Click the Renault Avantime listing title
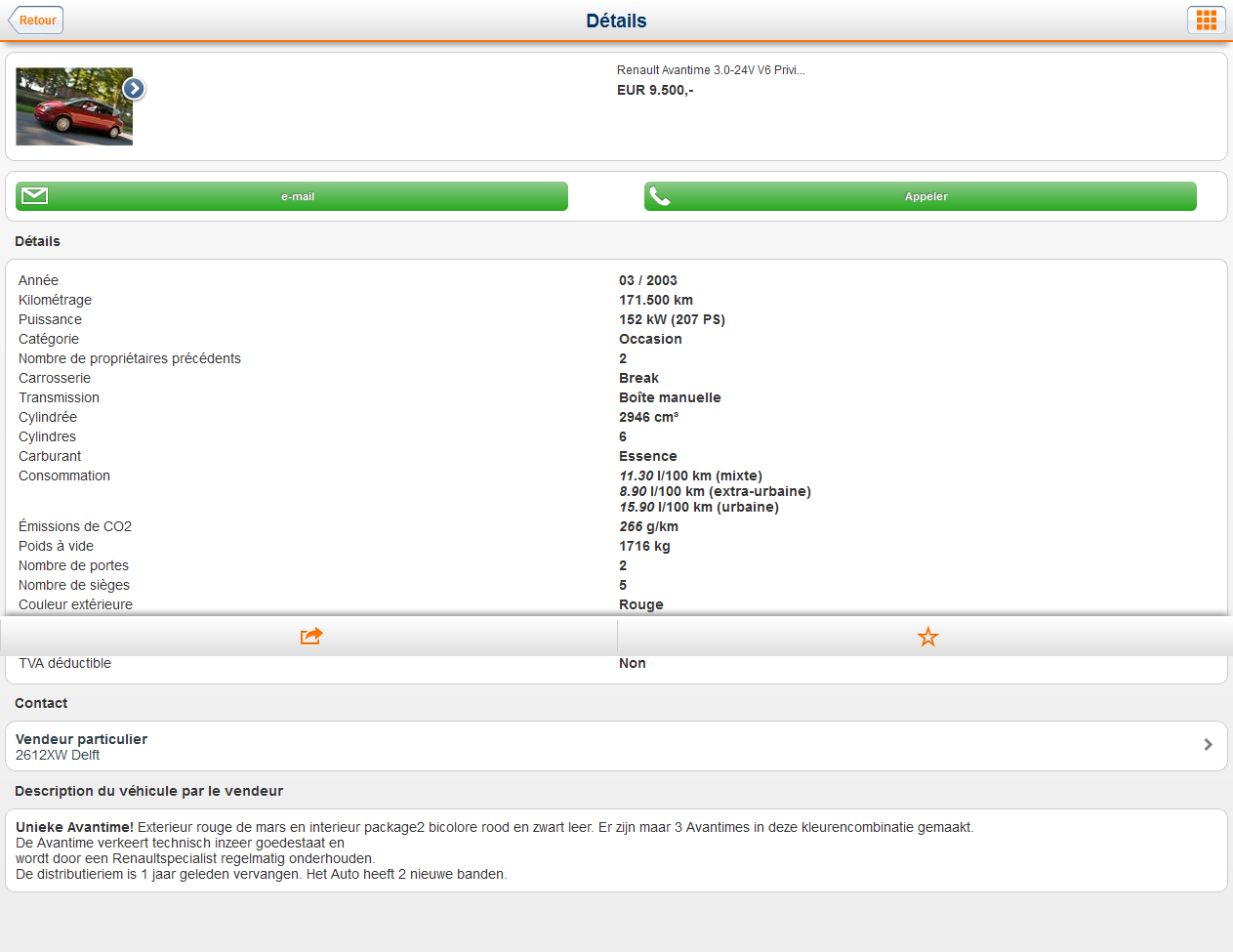This screenshot has width=1233, height=952. (x=710, y=70)
